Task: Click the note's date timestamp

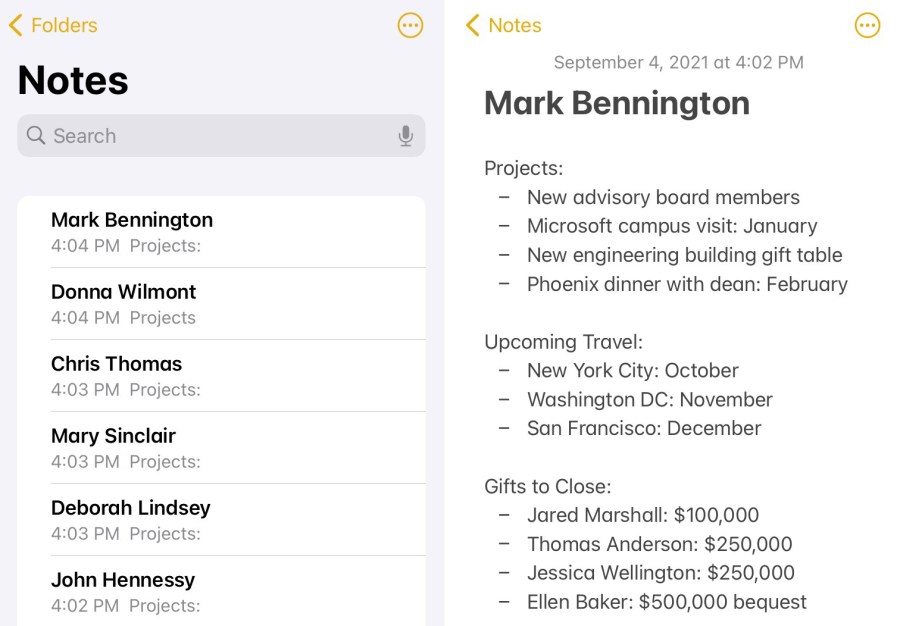Action: (678, 62)
